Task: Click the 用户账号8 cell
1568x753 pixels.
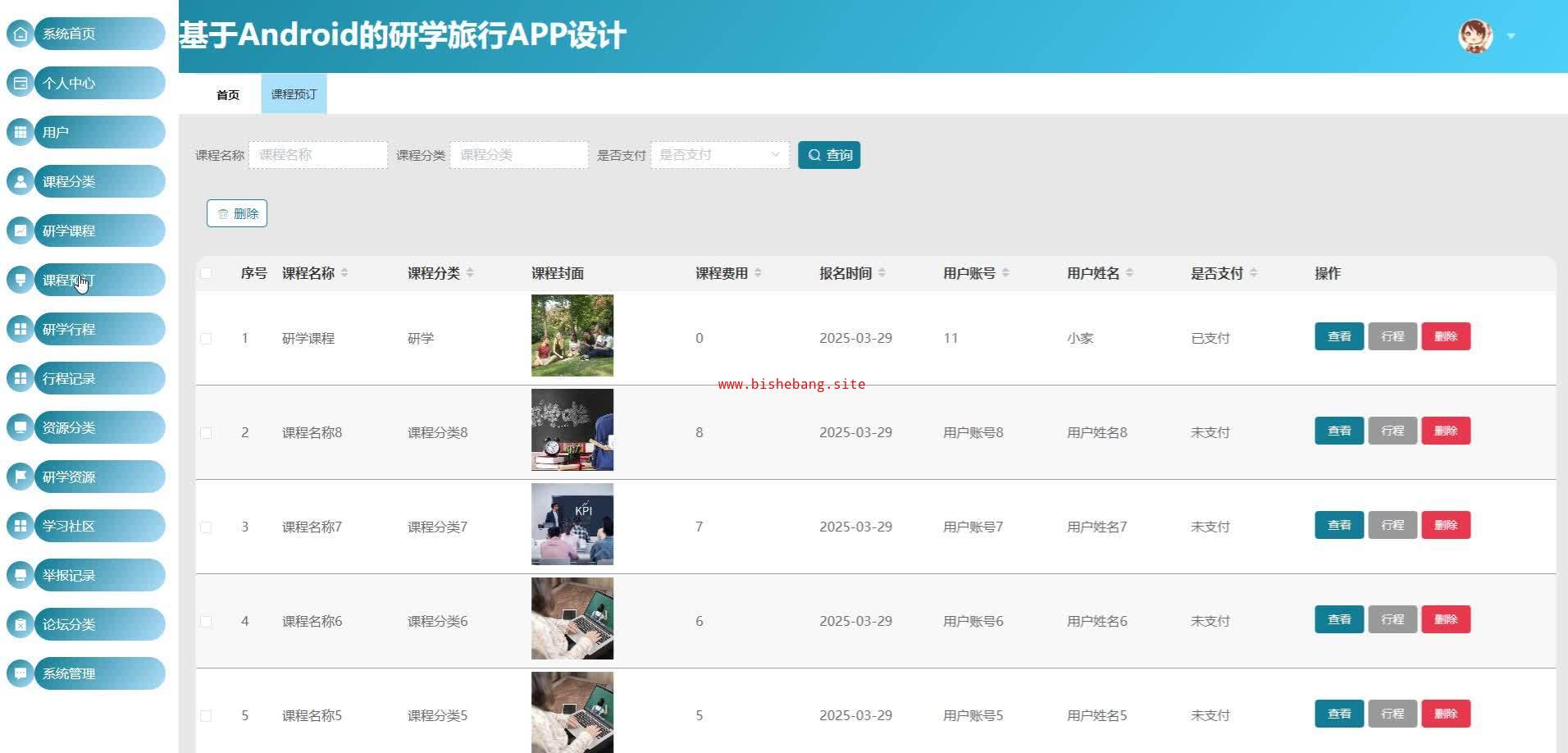Action: (973, 432)
